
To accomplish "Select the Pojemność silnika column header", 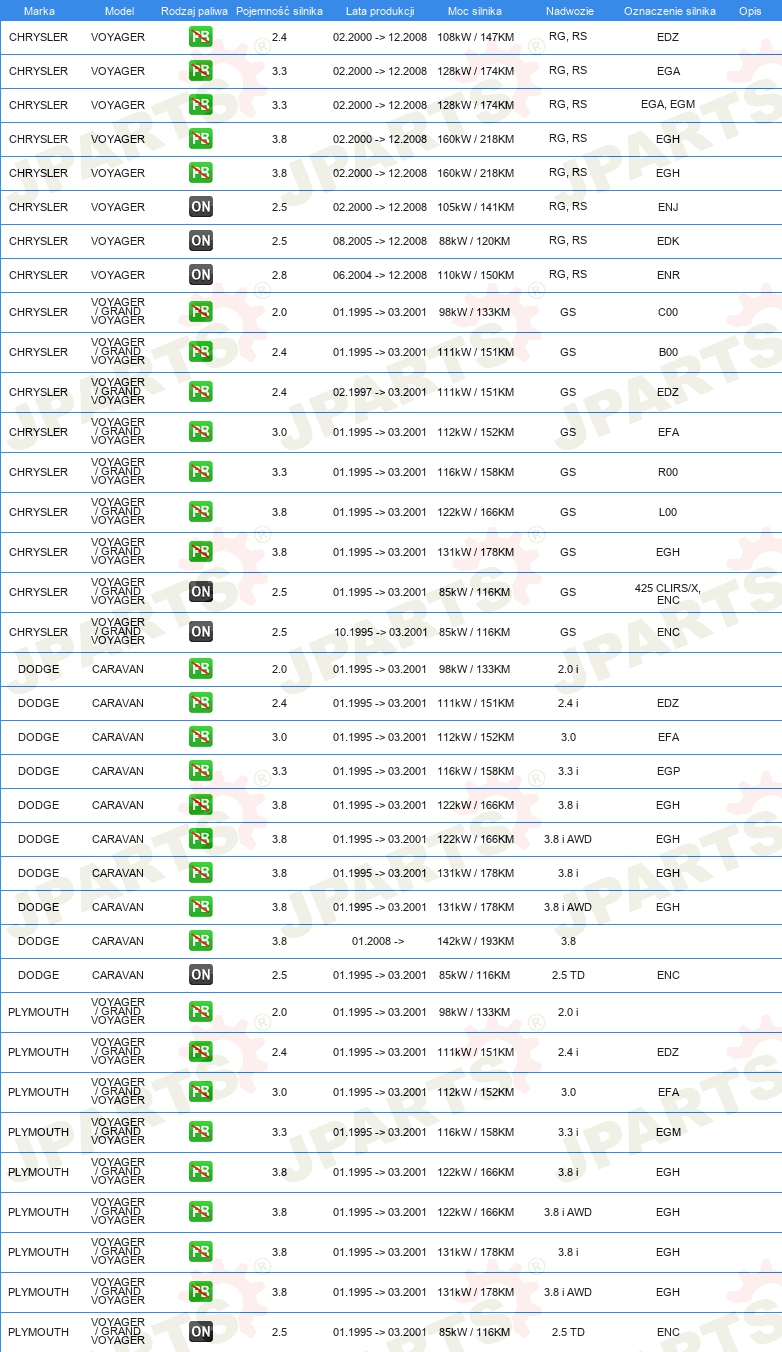I will (279, 11).
